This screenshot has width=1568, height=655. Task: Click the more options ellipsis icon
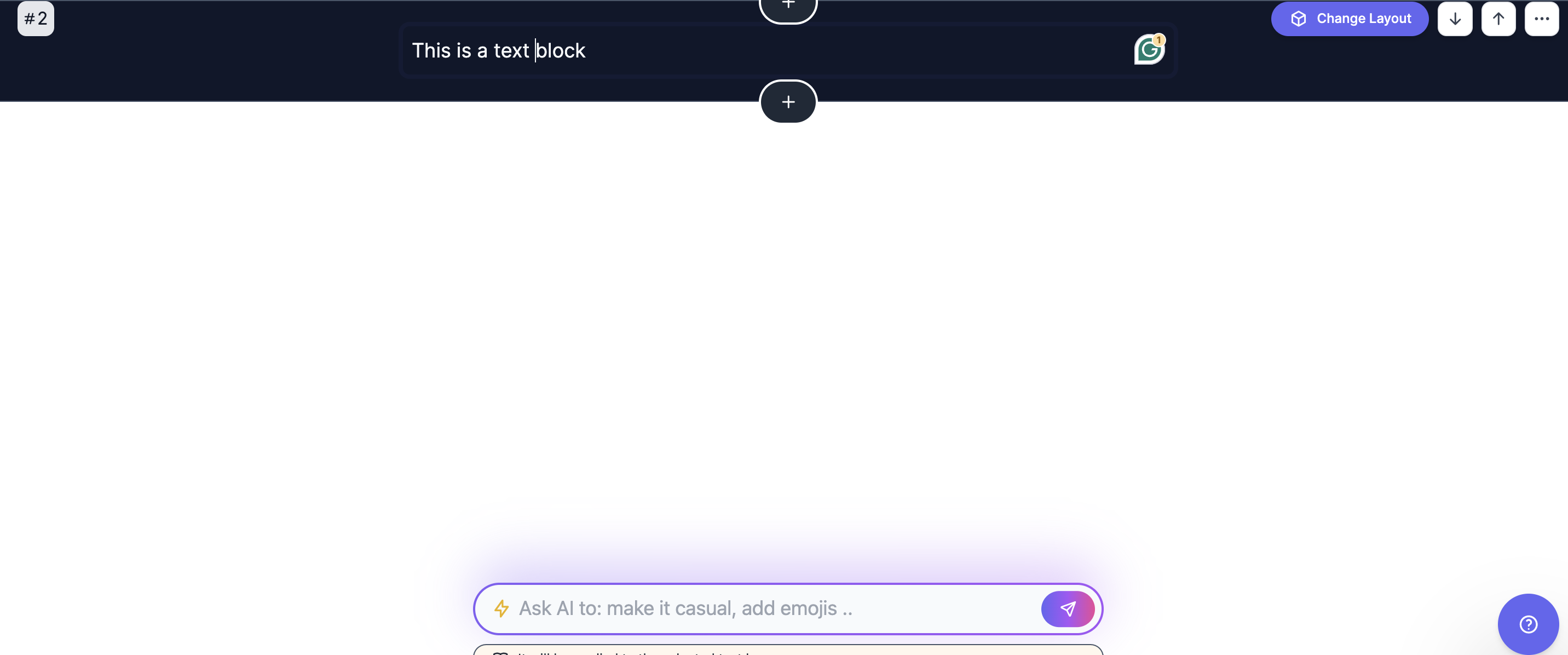[x=1542, y=18]
